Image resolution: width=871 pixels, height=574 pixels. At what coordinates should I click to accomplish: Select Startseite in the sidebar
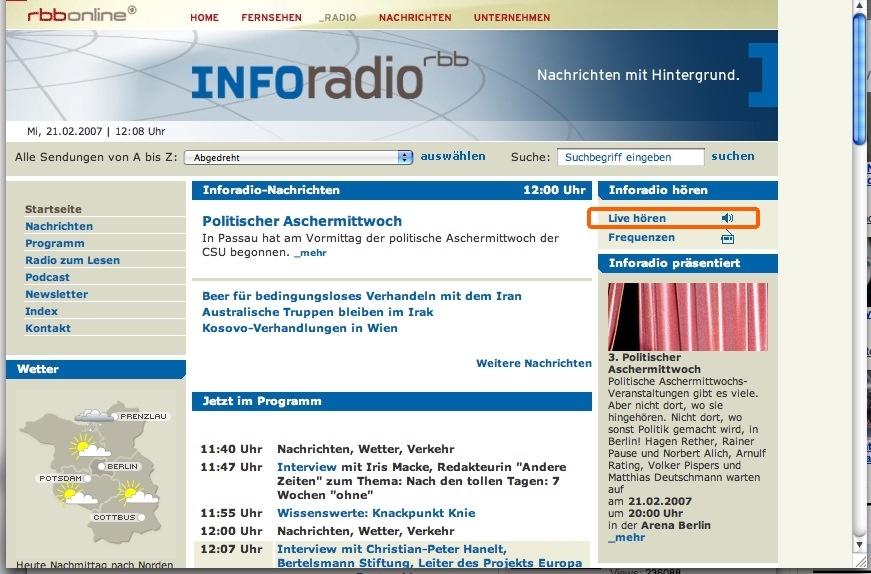pos(53,209)
